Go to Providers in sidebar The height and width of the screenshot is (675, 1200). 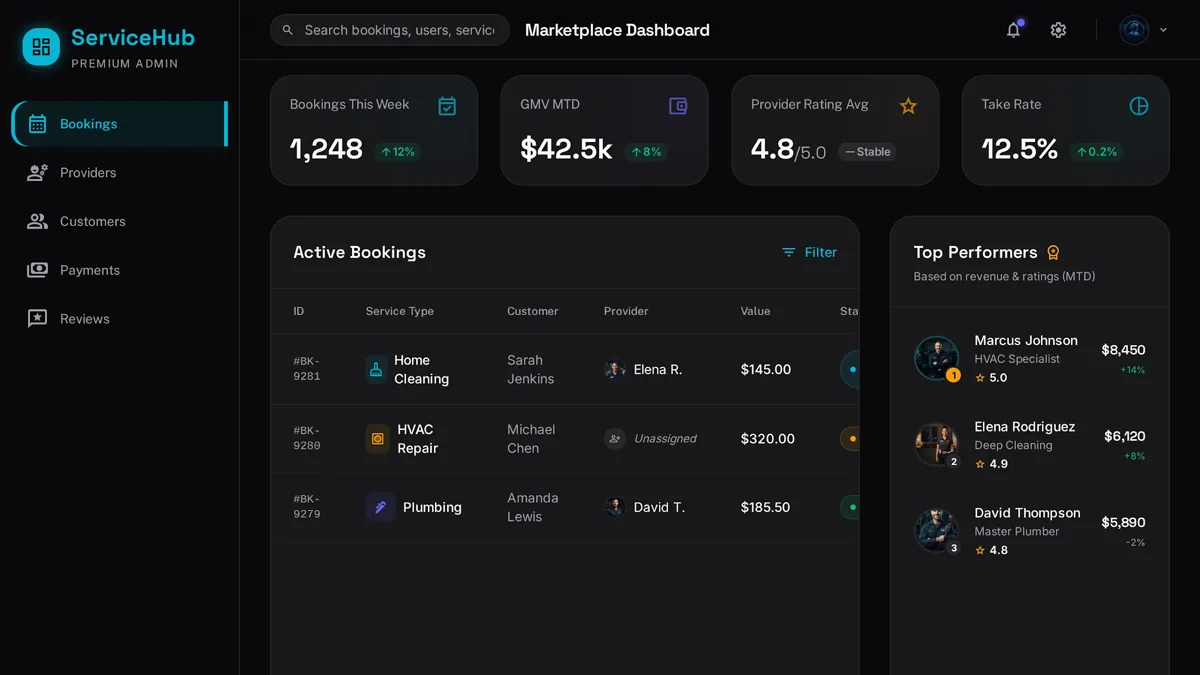[120, 173]
